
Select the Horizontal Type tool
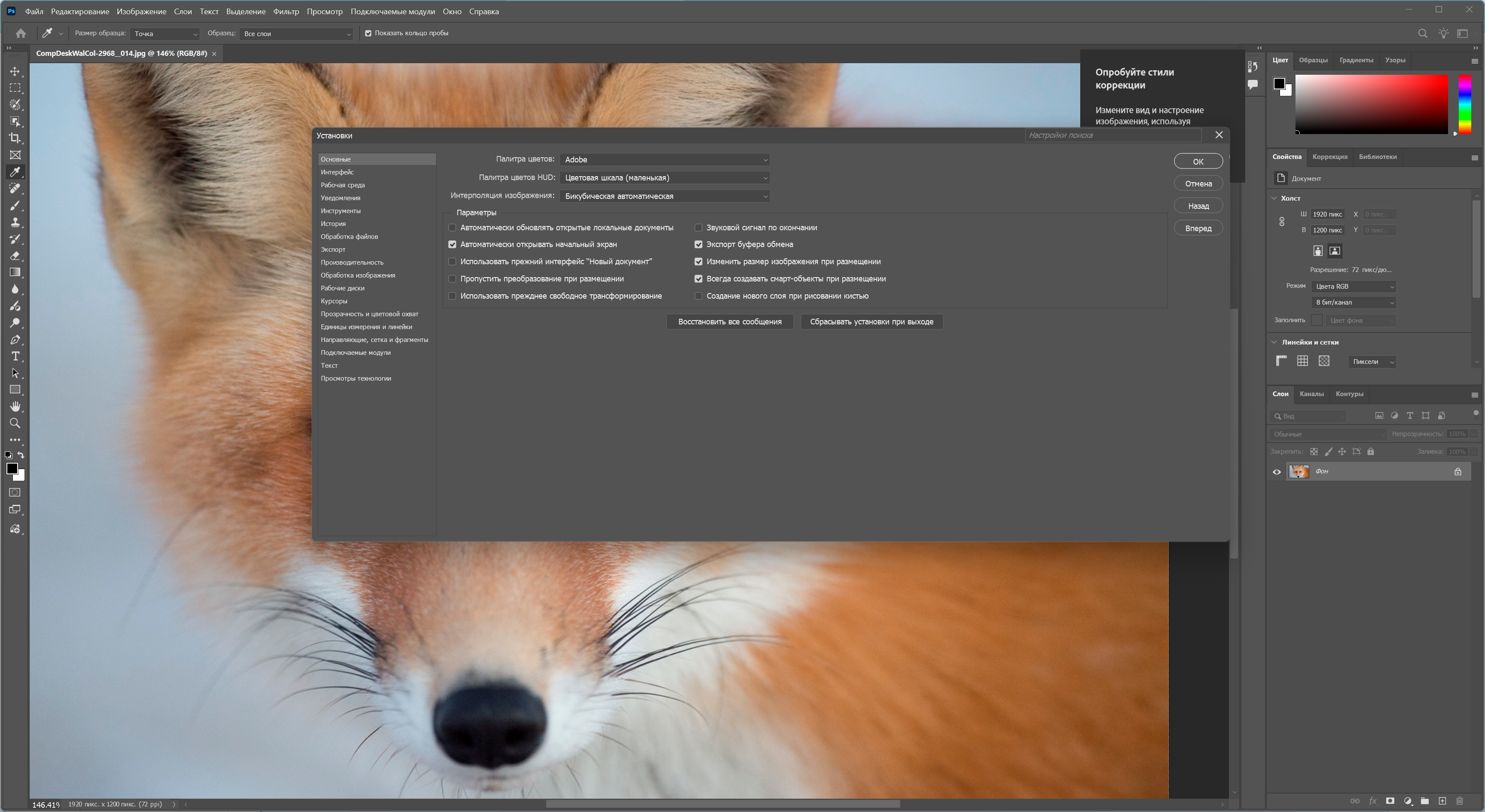coord(15,356)
